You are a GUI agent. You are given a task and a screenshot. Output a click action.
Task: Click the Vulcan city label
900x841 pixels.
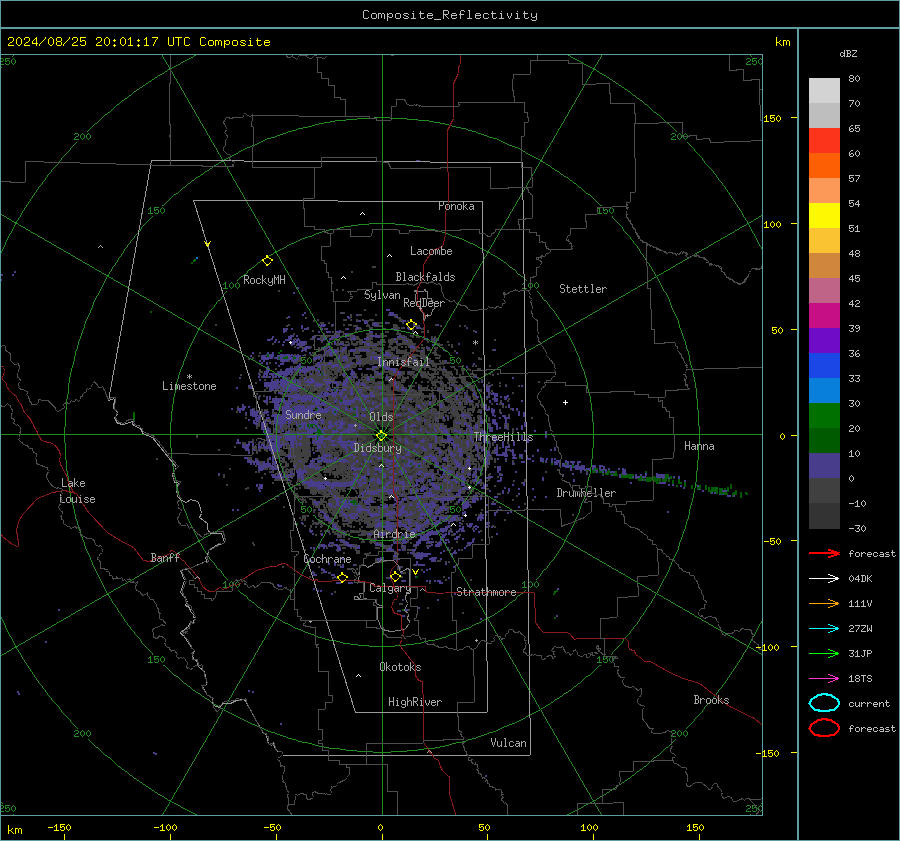(x=508, y=743)
